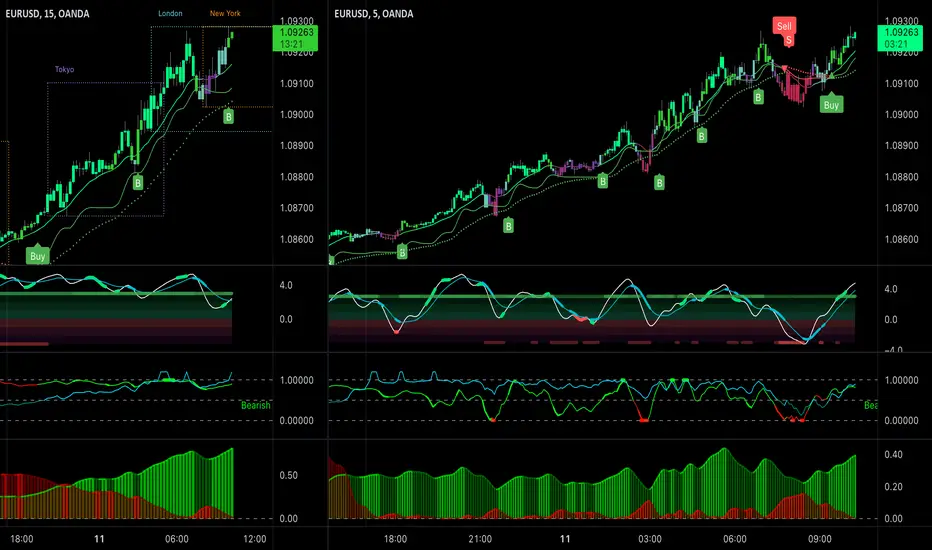Click the Bearish label in the left indicator pane
This screenshot has height=550, width=932.
coord(255,405)
